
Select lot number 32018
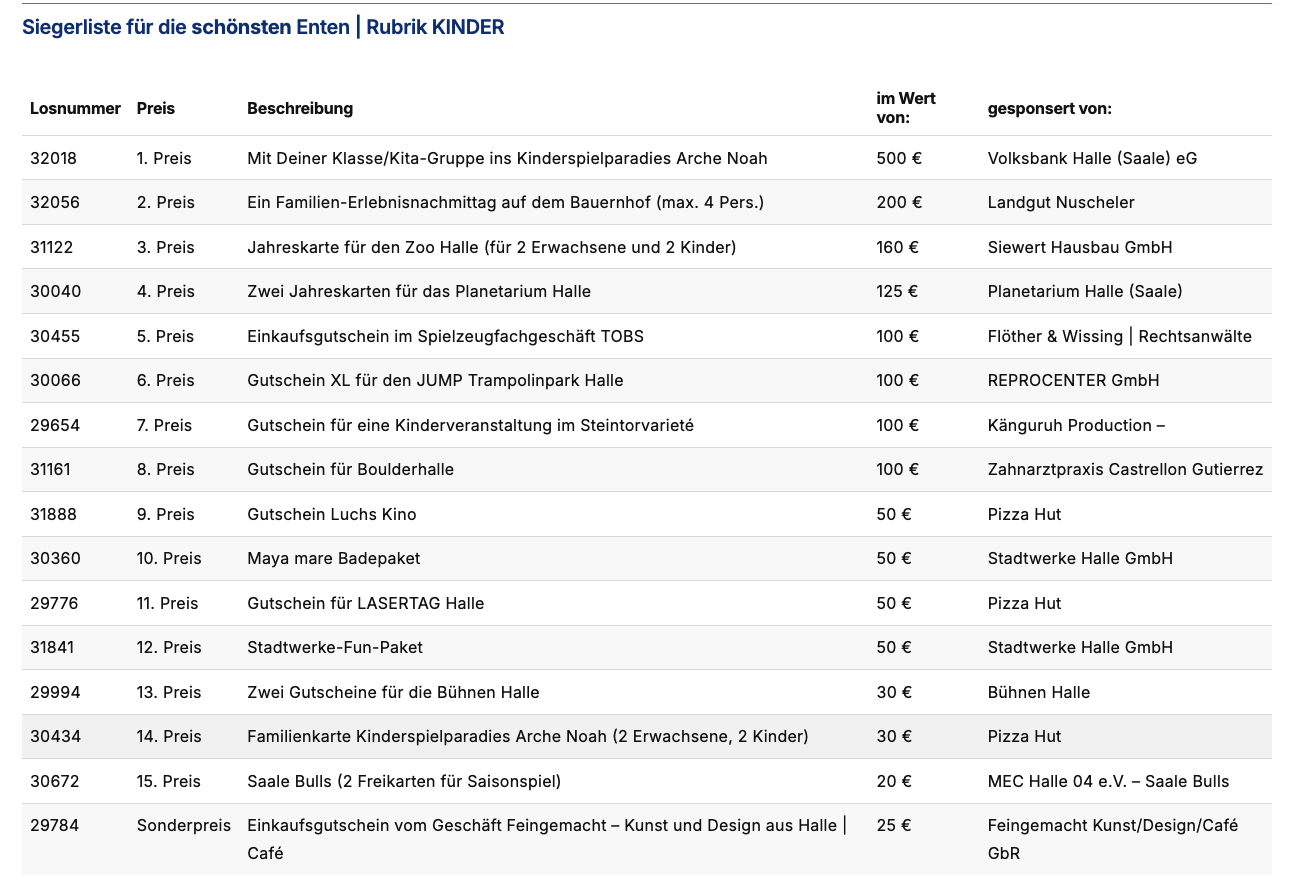[x=53, y=158]
